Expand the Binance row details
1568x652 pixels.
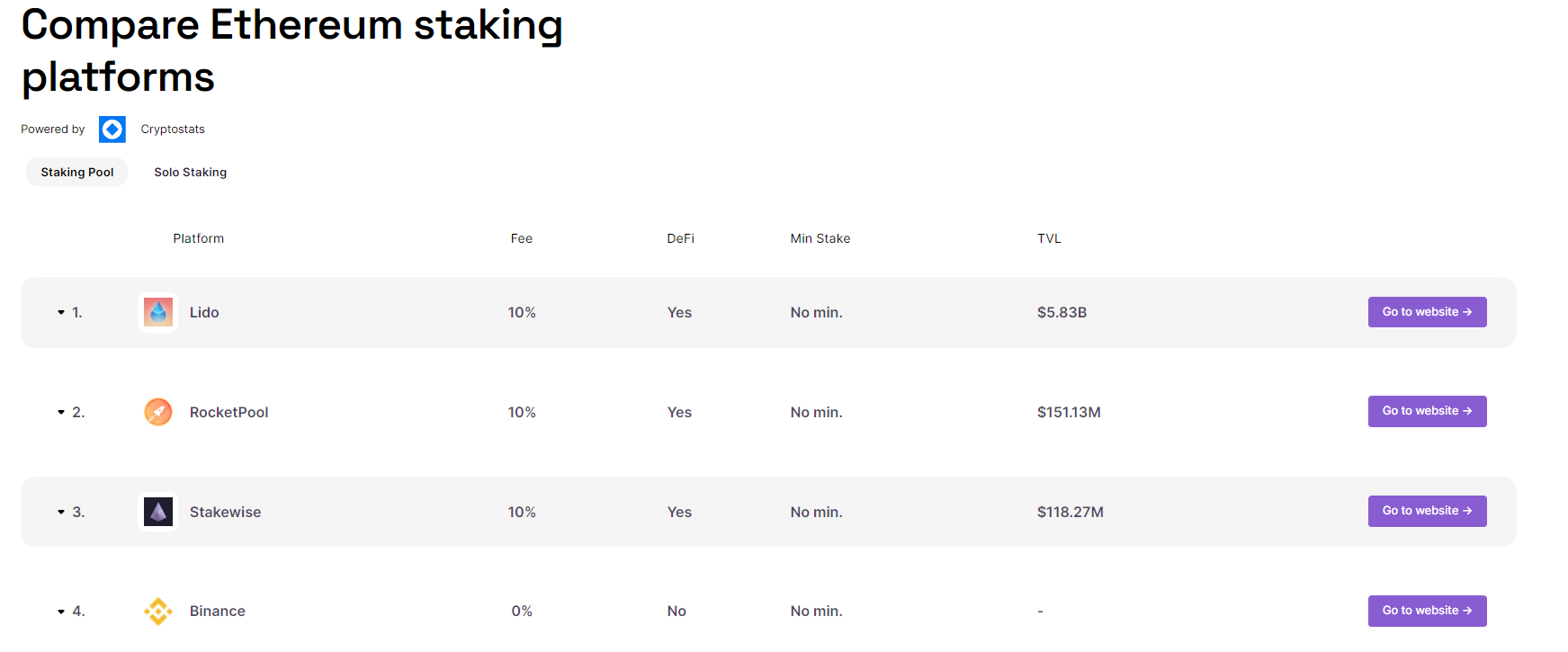click(60, 611)
